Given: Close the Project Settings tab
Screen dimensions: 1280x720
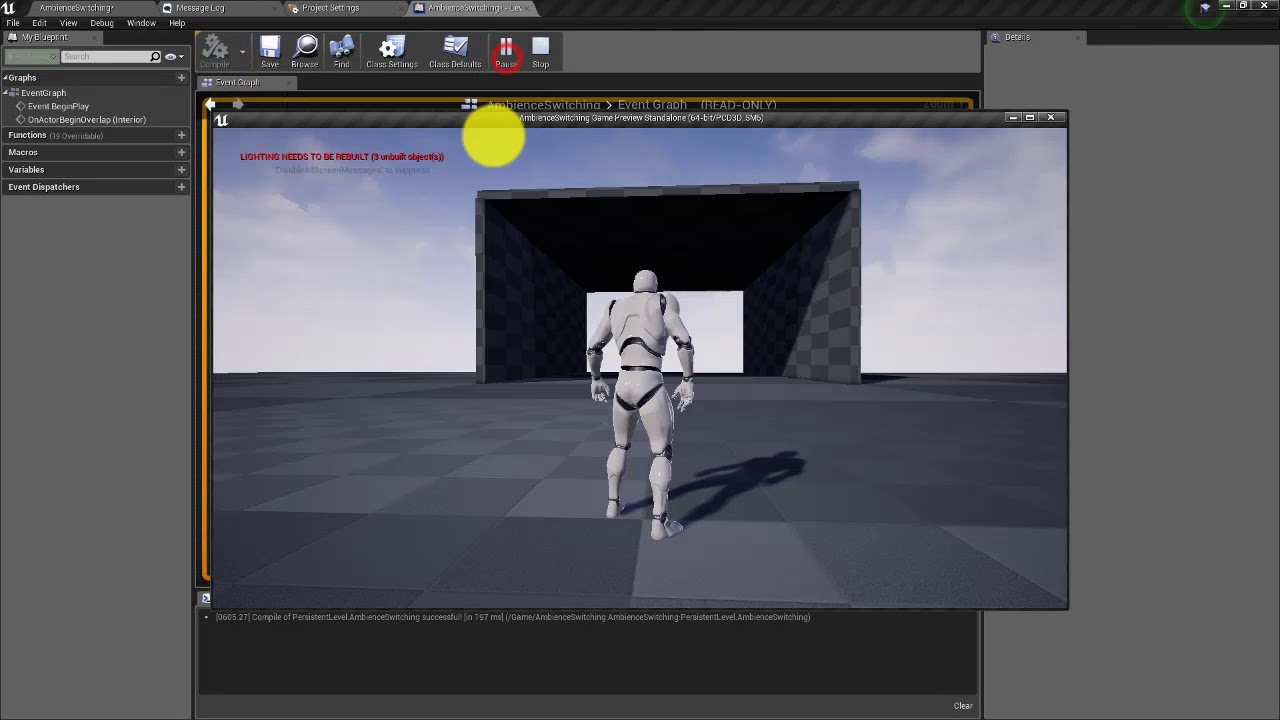Looking at the screenshot, I should [x=400, y=8].
